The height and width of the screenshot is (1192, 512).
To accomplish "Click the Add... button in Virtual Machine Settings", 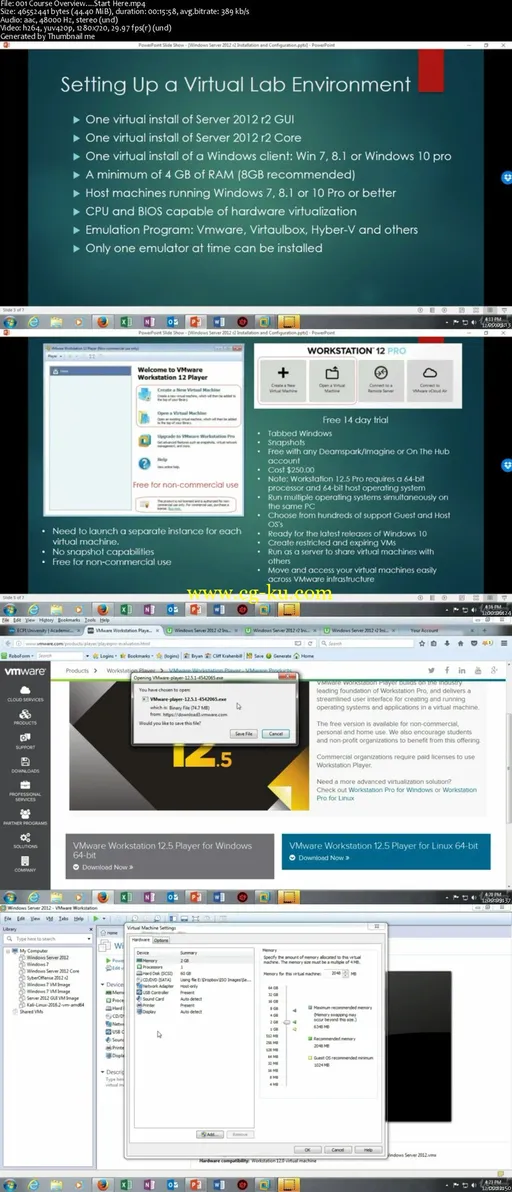I will 209,1134.
